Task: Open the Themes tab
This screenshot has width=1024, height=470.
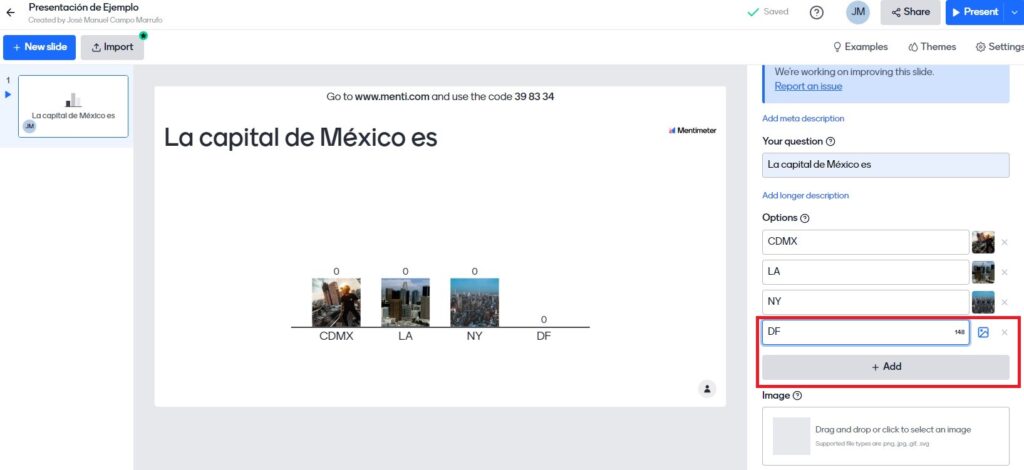Action: coord(932,47)
